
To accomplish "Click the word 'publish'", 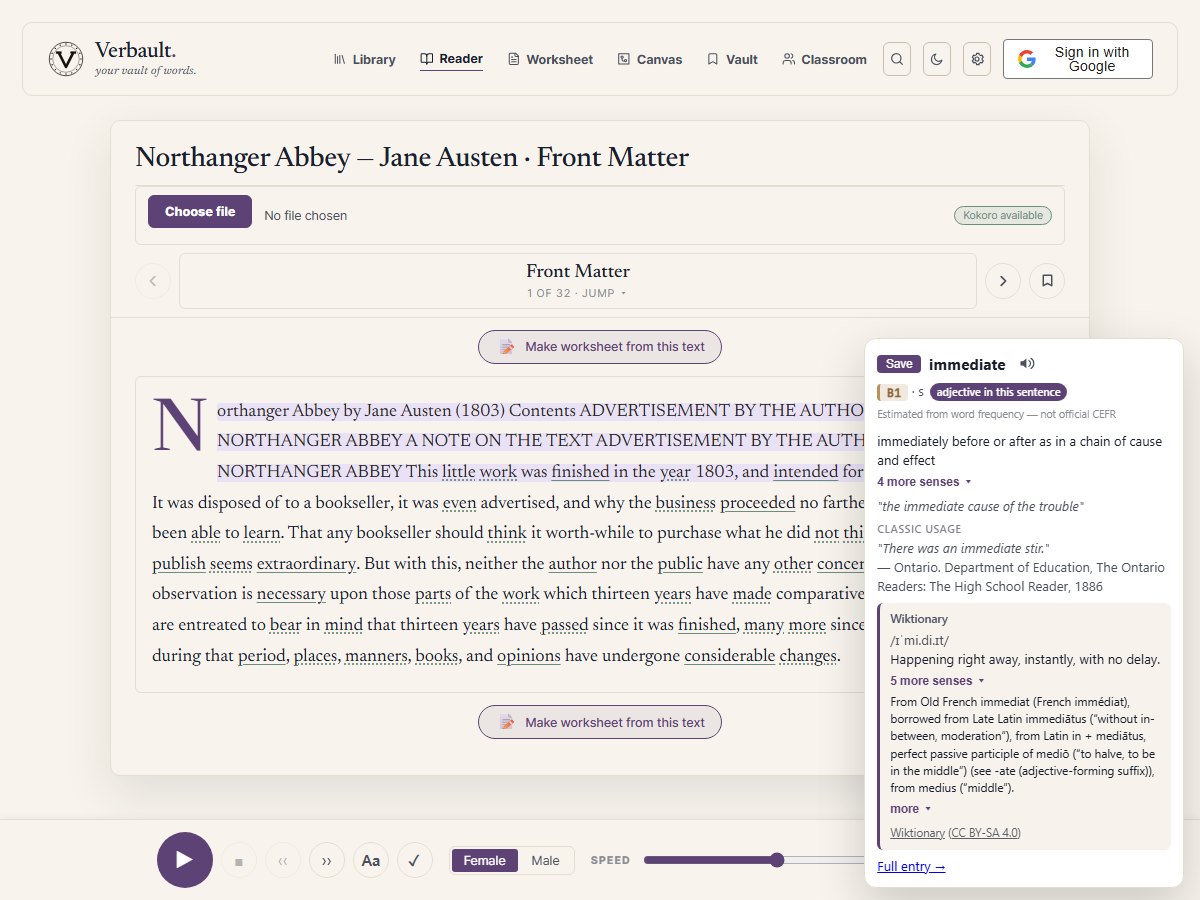I will (x=179, y=564).
